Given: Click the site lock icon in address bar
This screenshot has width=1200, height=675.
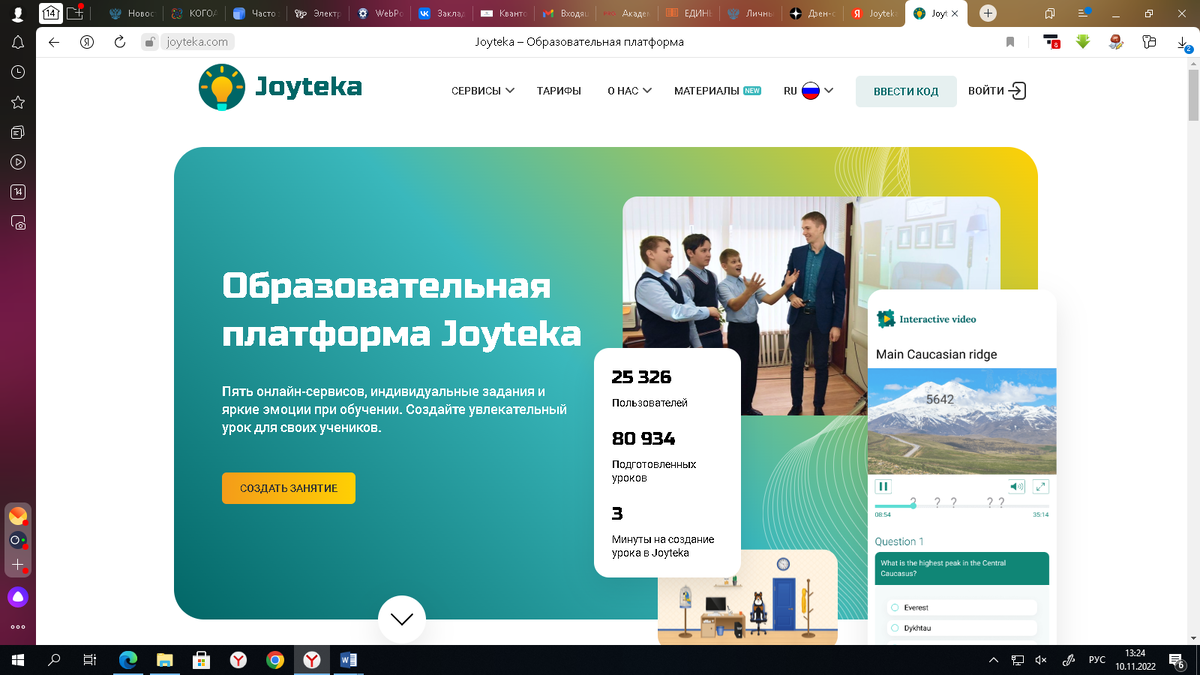Looking at the screenshot, I should pos(150,42).
